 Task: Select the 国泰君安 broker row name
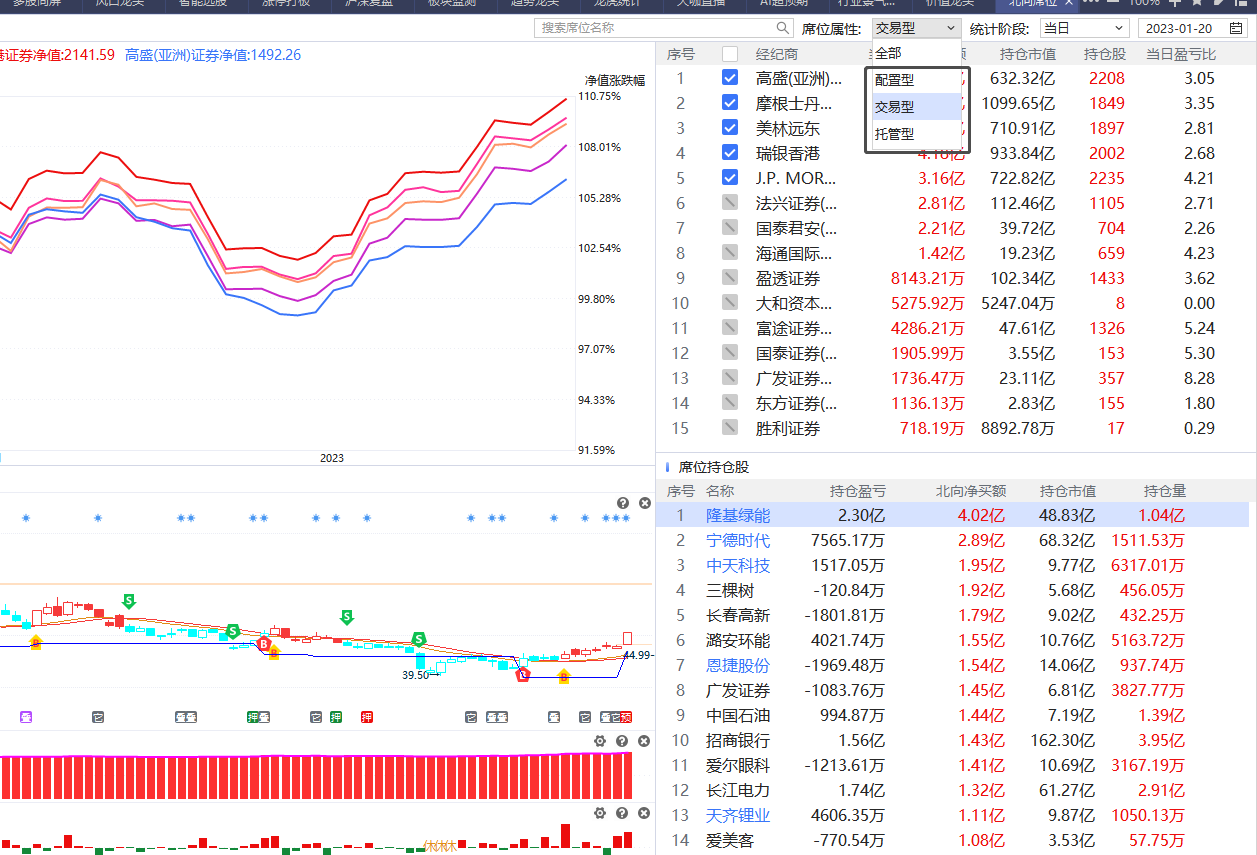click(797, 228)
